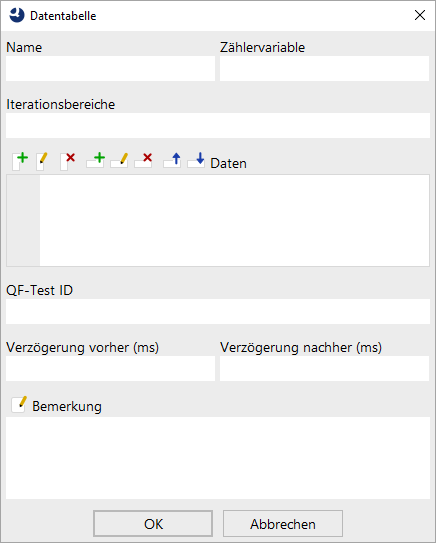Click into the Zählervariable field
Screen dimensions: 436x543
(x=324, y=69)
